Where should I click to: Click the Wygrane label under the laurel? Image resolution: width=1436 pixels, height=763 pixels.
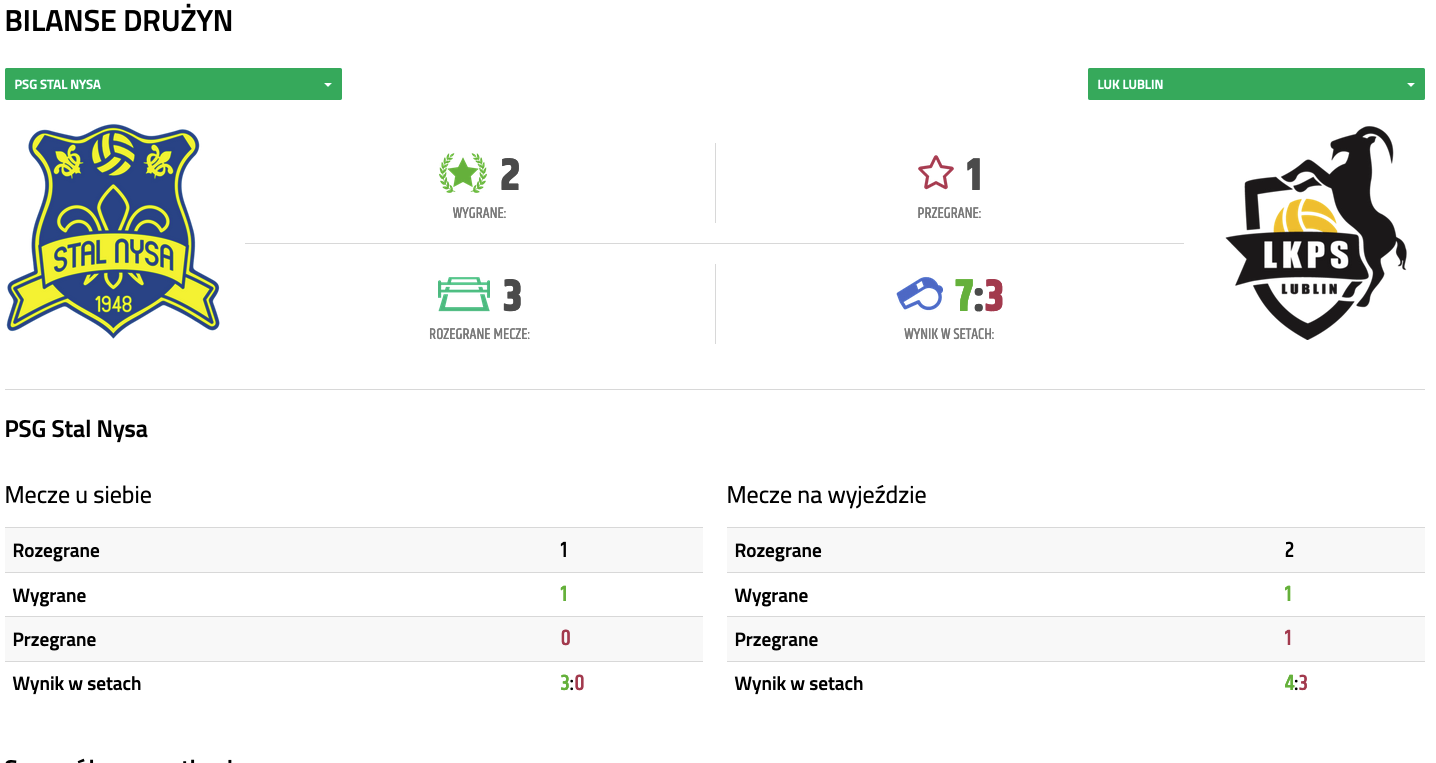(x=479, y=213)
